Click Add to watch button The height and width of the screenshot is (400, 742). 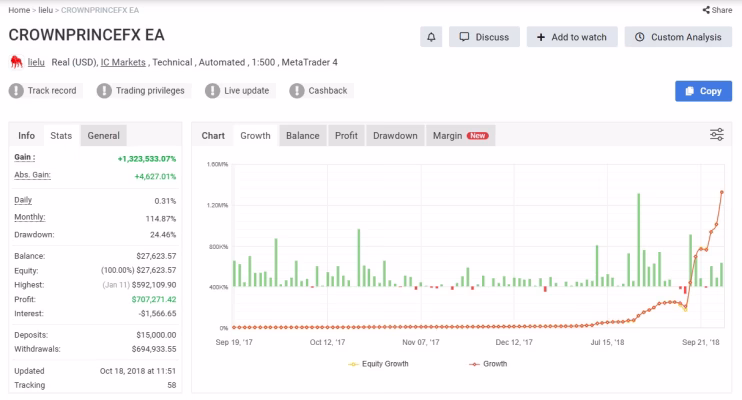pos(572,37)
